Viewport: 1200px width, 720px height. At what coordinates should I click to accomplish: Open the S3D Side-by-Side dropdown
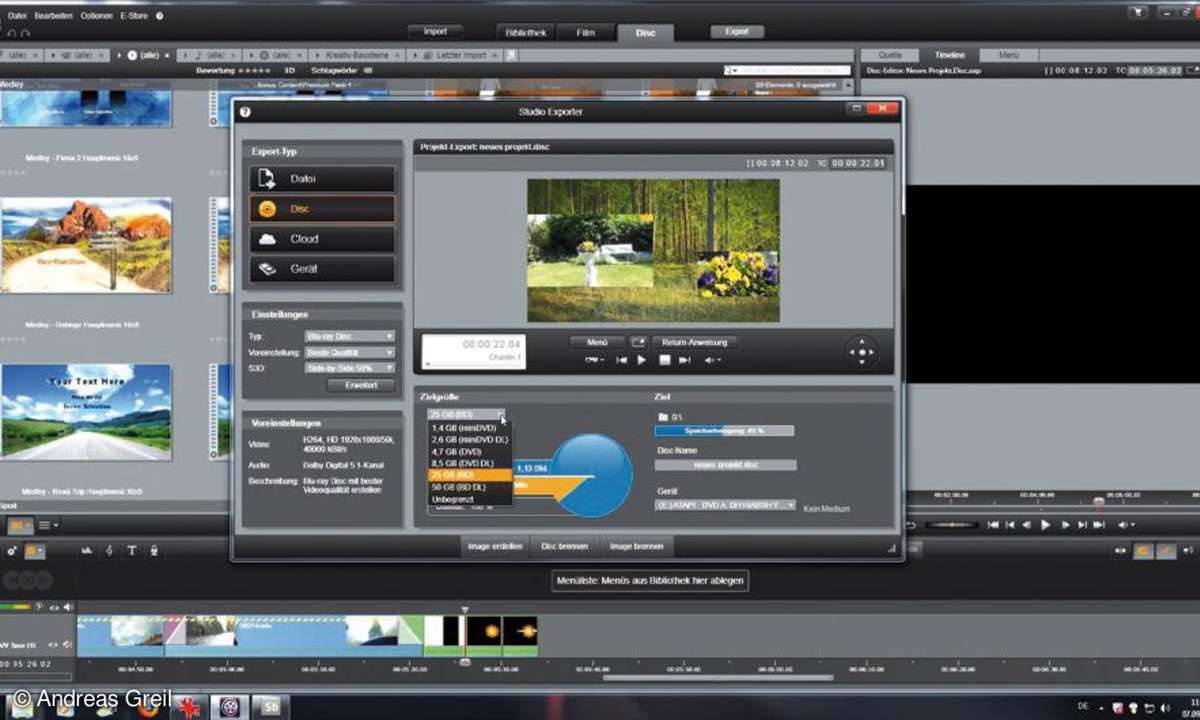[349, 368]
